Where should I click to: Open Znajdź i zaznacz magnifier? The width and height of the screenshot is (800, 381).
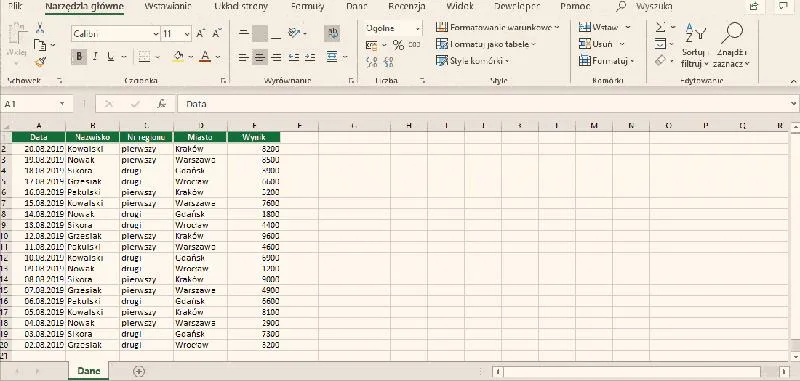pos(732,45)
